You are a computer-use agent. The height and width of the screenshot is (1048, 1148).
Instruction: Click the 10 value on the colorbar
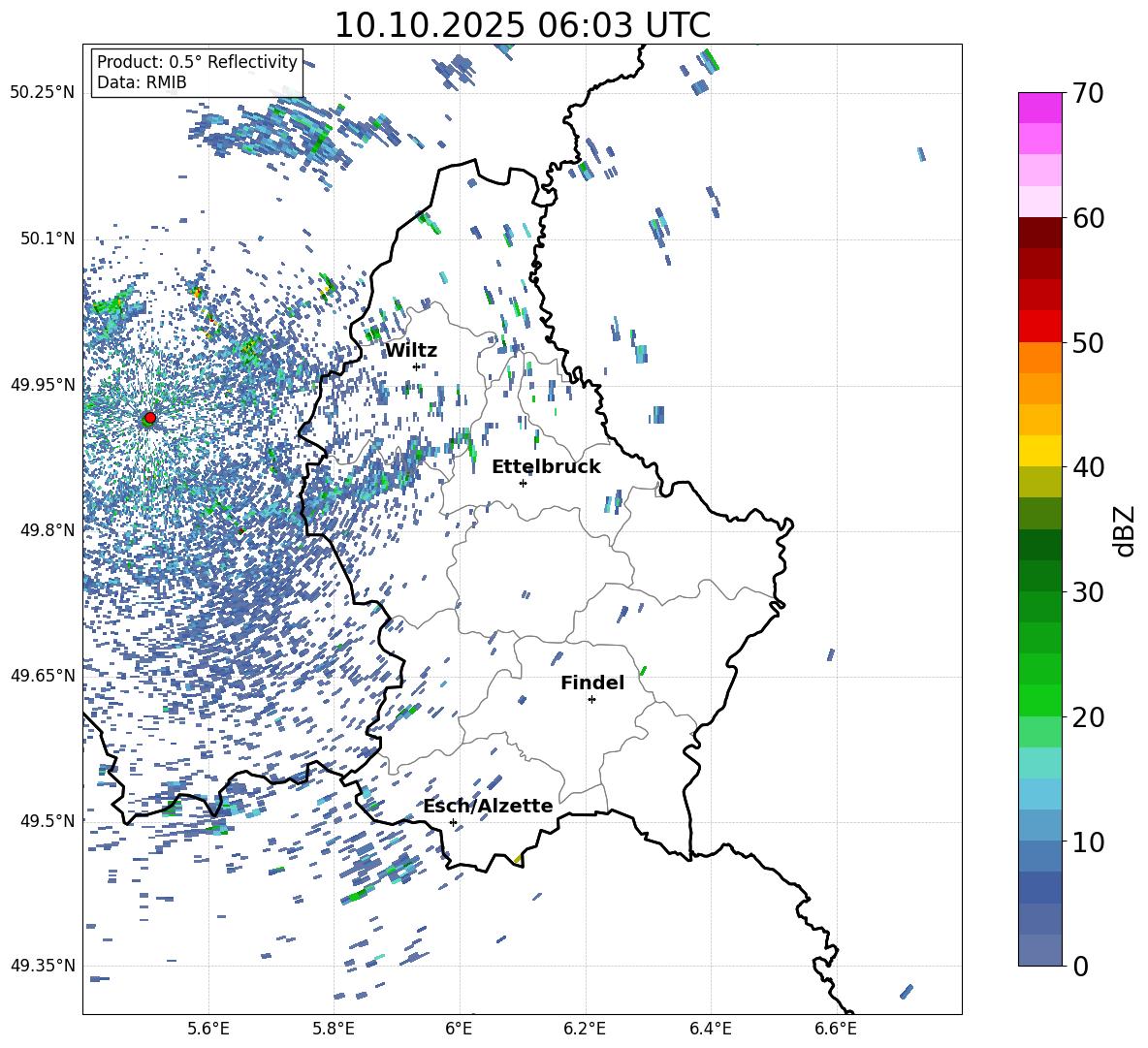pos(1088,842)
